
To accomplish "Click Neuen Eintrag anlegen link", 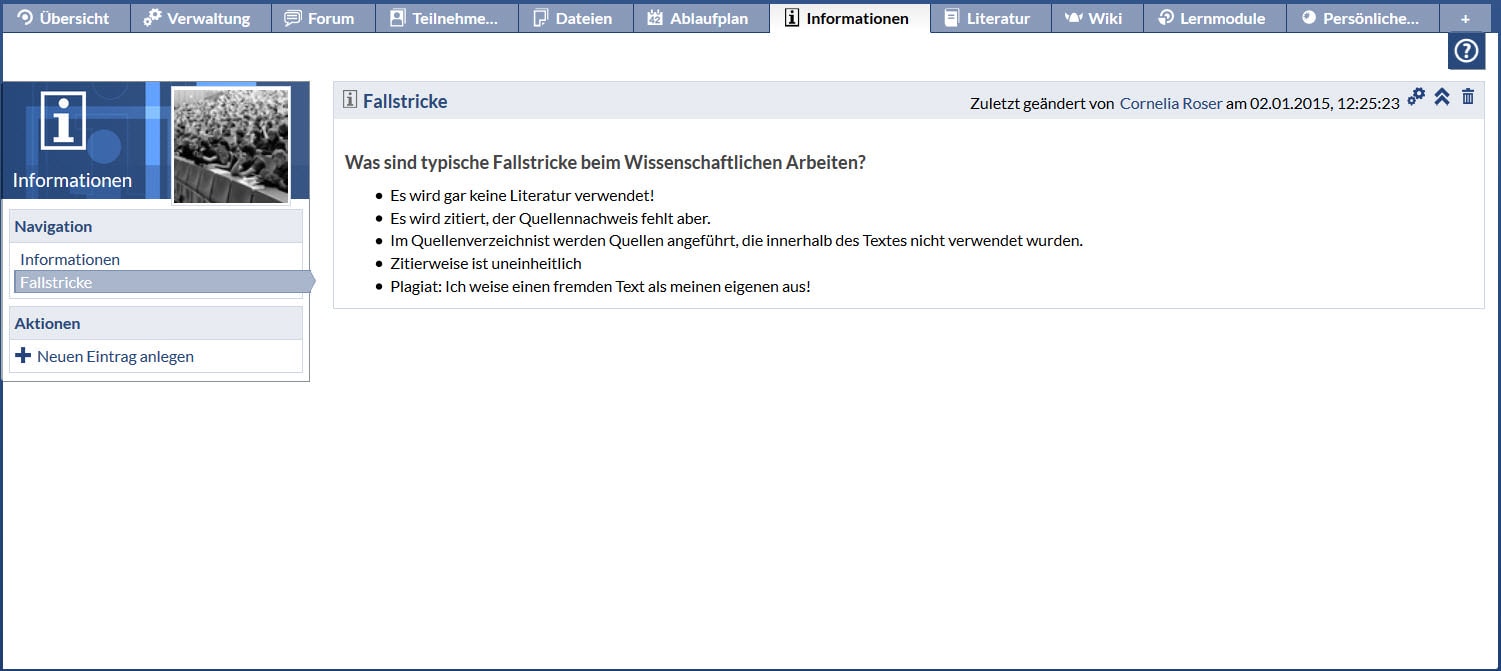I will (x=115, y=356).
